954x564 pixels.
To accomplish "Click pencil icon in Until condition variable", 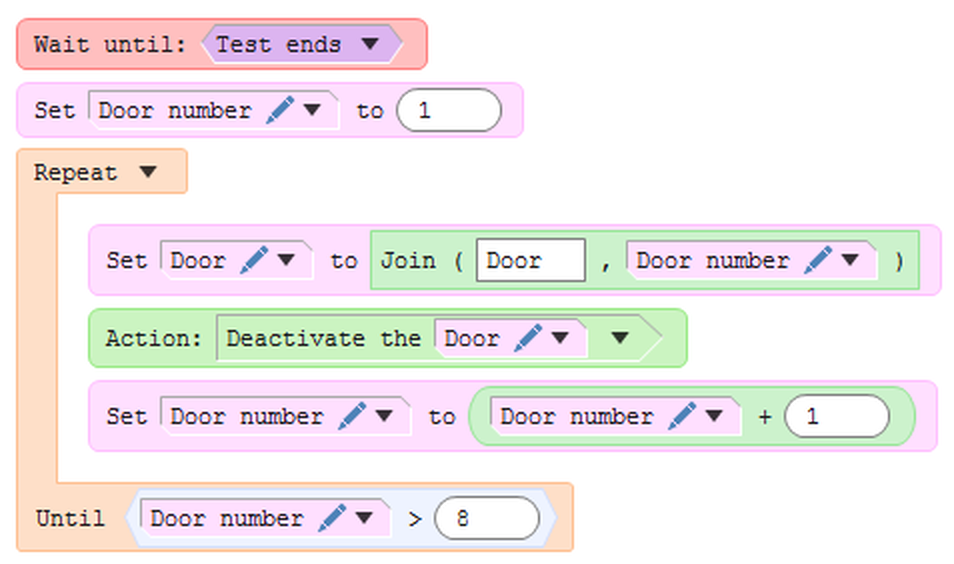I will pyautogui.click(x=331, y=519).
